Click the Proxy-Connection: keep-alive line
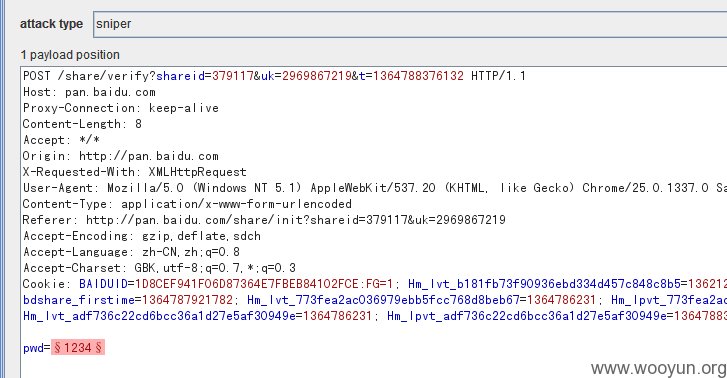 coord(121,108)
